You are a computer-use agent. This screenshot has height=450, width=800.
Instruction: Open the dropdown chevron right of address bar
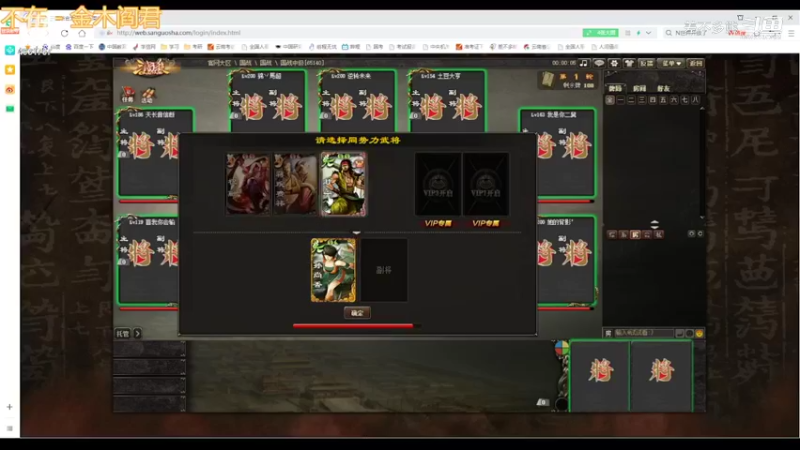(x=648, y=33)
